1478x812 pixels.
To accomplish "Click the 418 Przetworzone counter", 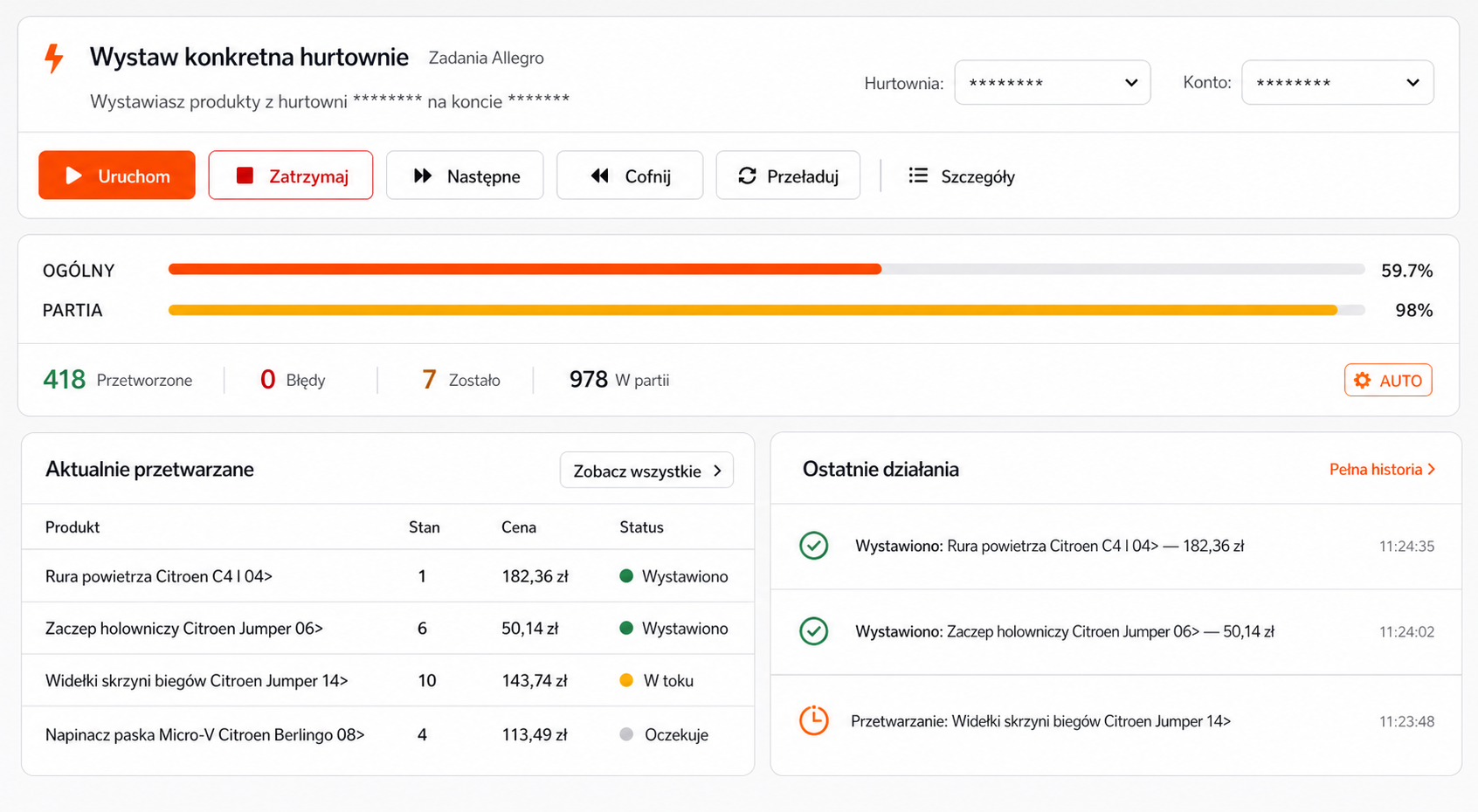I will 118,380.
